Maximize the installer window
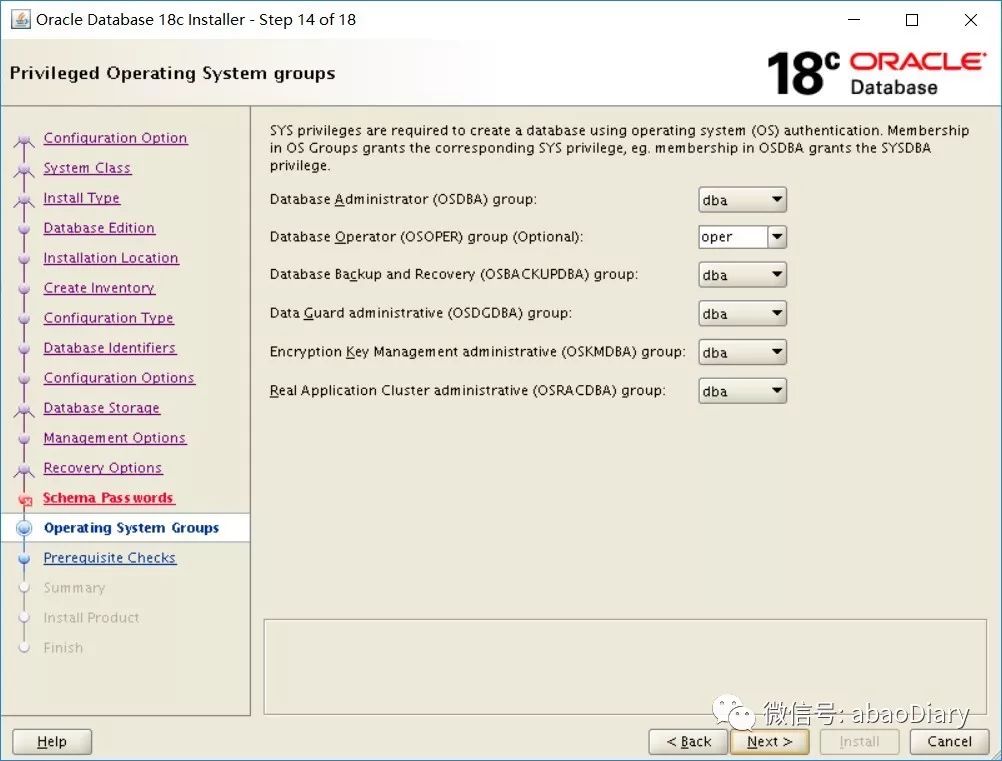This screenshot has height=761, width=1002. [912, 20]
